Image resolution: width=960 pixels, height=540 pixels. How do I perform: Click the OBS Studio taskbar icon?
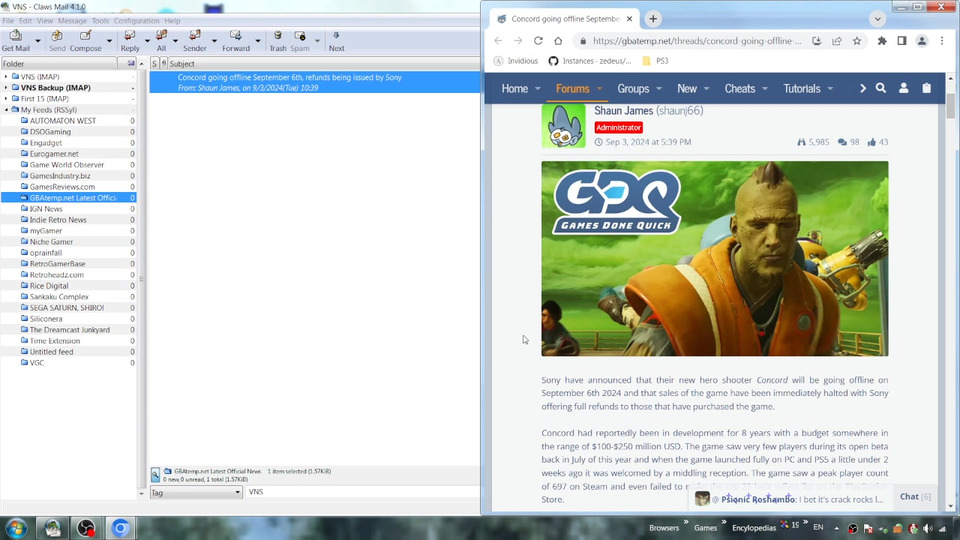[x=86, y=528]
